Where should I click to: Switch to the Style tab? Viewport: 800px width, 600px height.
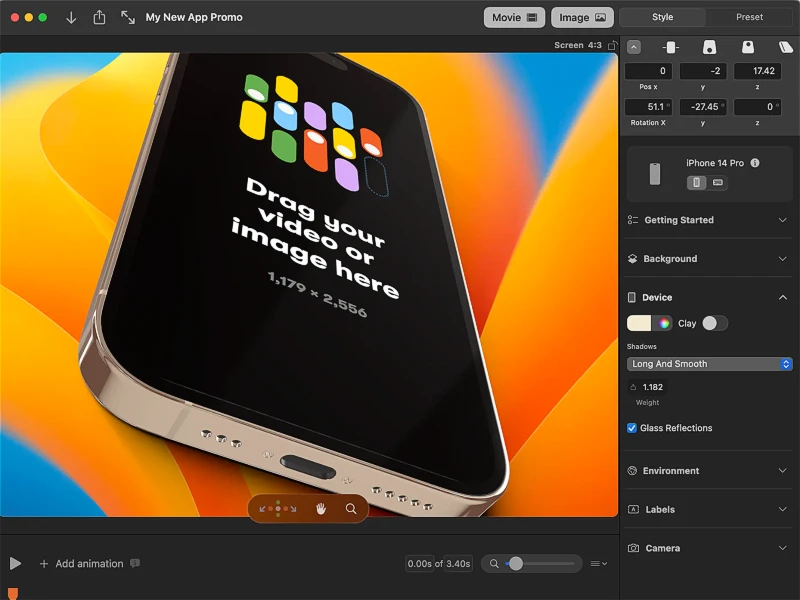(x=662, y=17)
